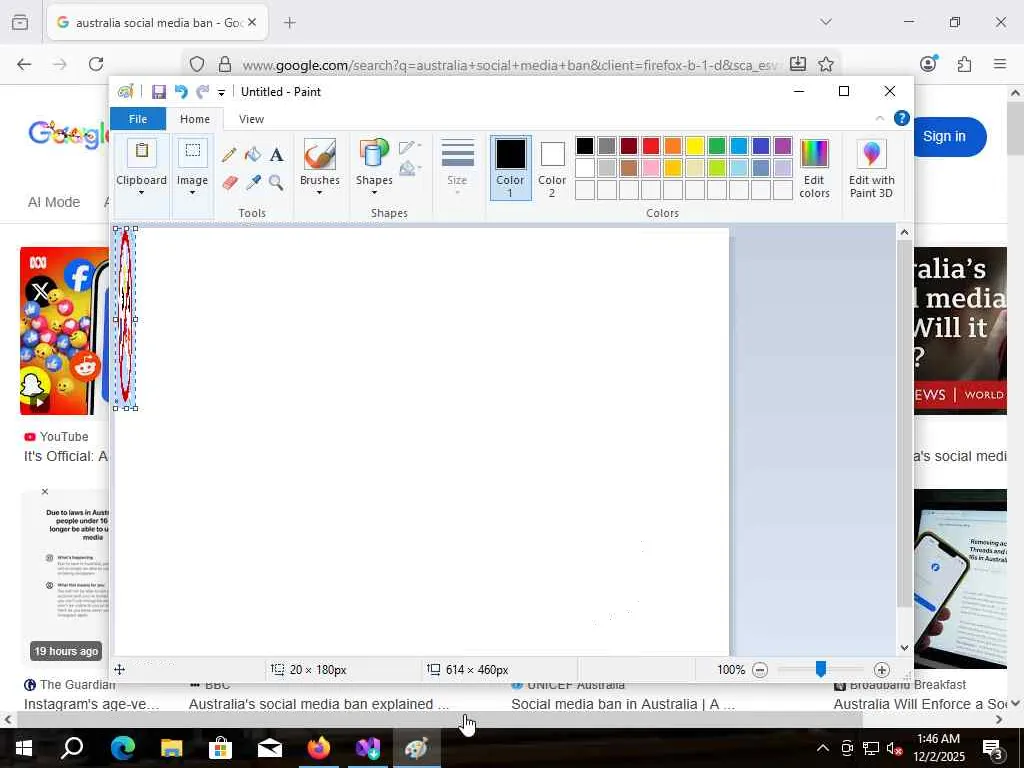This screenshot has height=768, width=1024.
Task: Open Customize Quick Access Toolbar dropdown
Action: point(221,93)
